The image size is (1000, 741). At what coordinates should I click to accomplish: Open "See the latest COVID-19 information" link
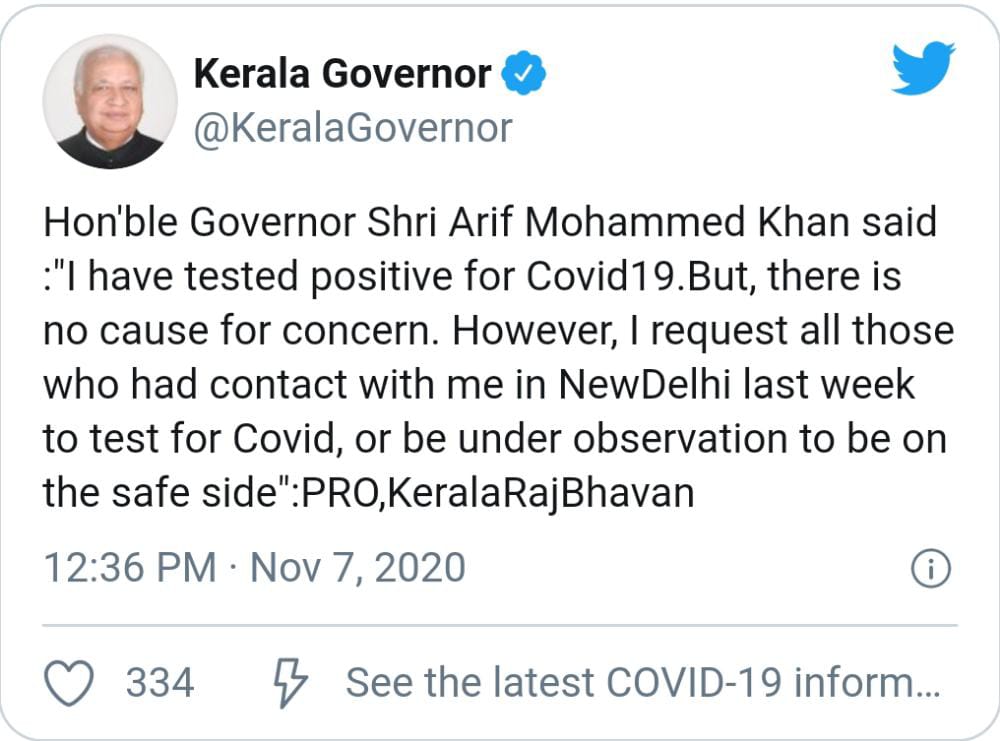pyautogui.click(x=642, y=683)
